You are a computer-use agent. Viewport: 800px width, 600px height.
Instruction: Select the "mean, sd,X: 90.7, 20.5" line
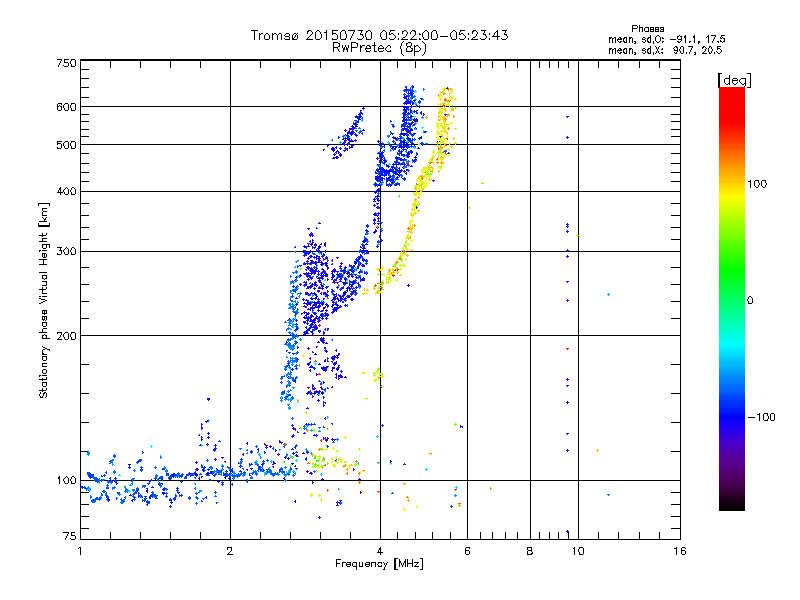(x=665, y=50)
